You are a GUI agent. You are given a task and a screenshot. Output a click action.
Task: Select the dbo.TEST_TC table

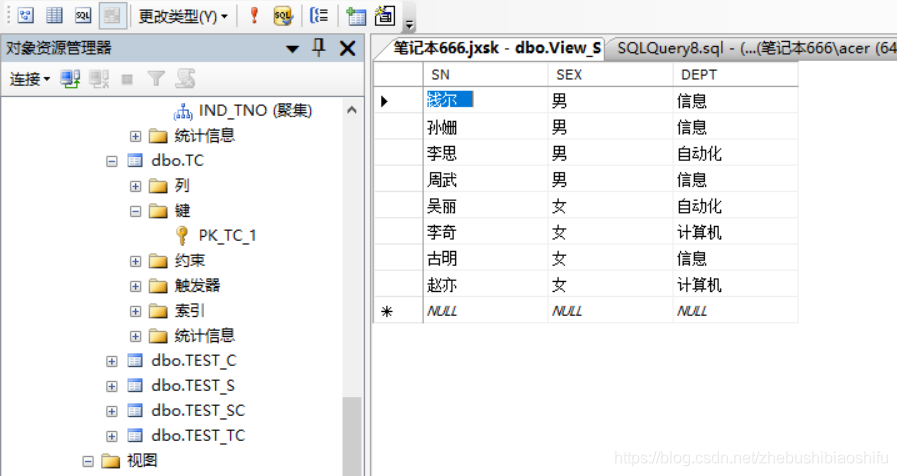click(198, 436)
